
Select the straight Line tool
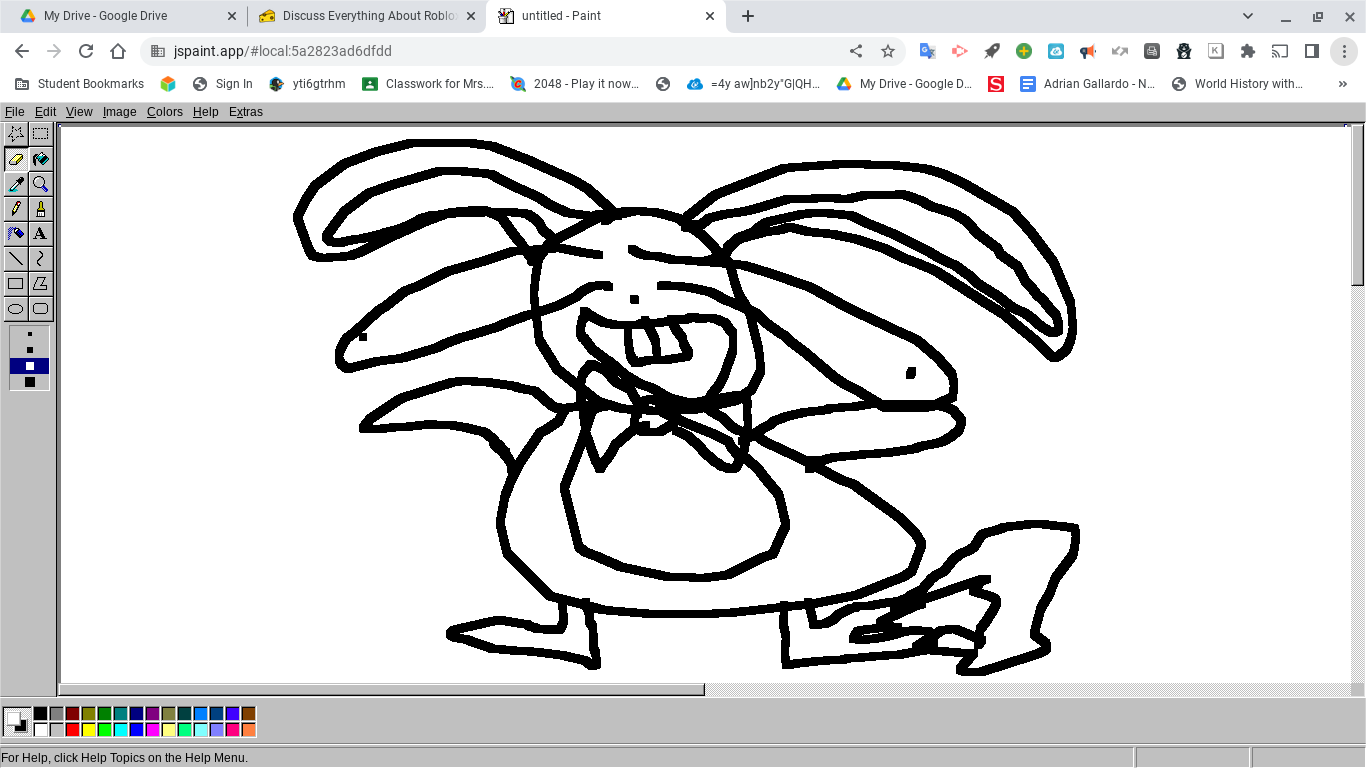click(16, 259)
